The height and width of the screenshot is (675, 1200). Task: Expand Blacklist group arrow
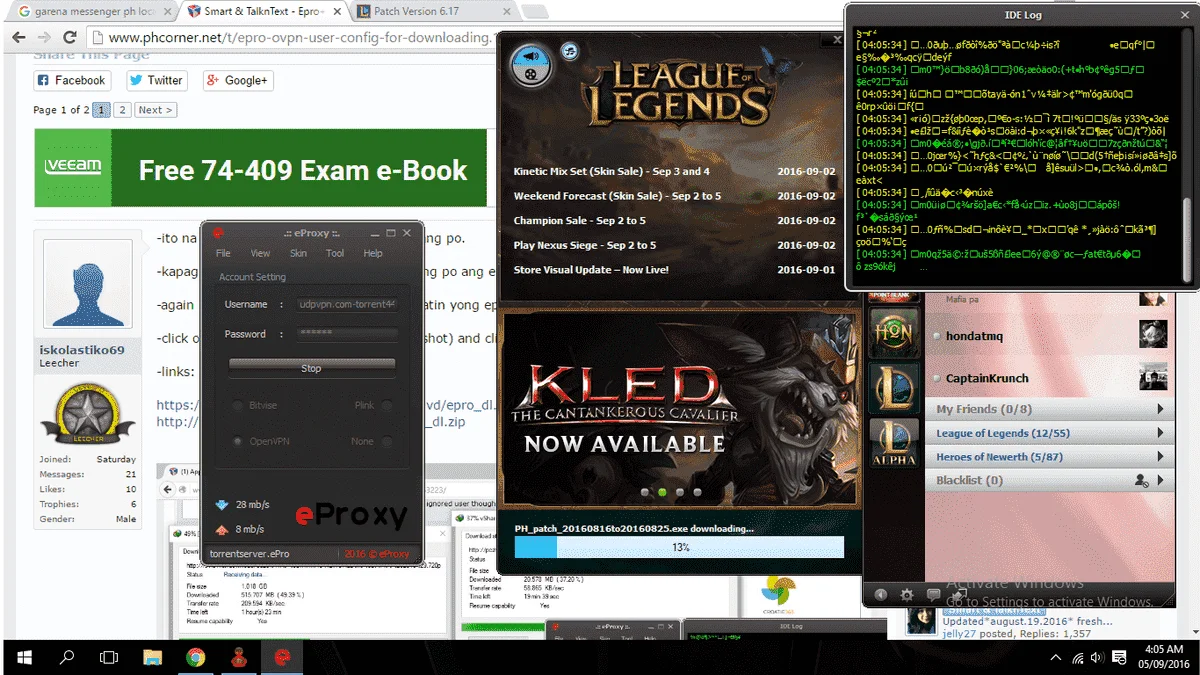tap(1160, 481)
